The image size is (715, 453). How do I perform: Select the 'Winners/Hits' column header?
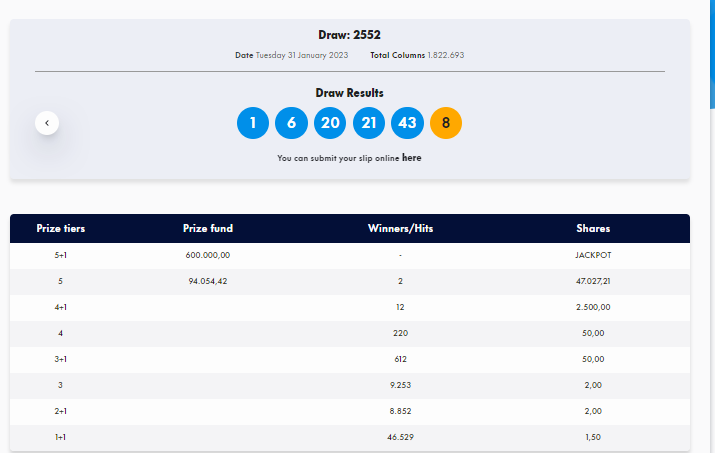point(400,228)
